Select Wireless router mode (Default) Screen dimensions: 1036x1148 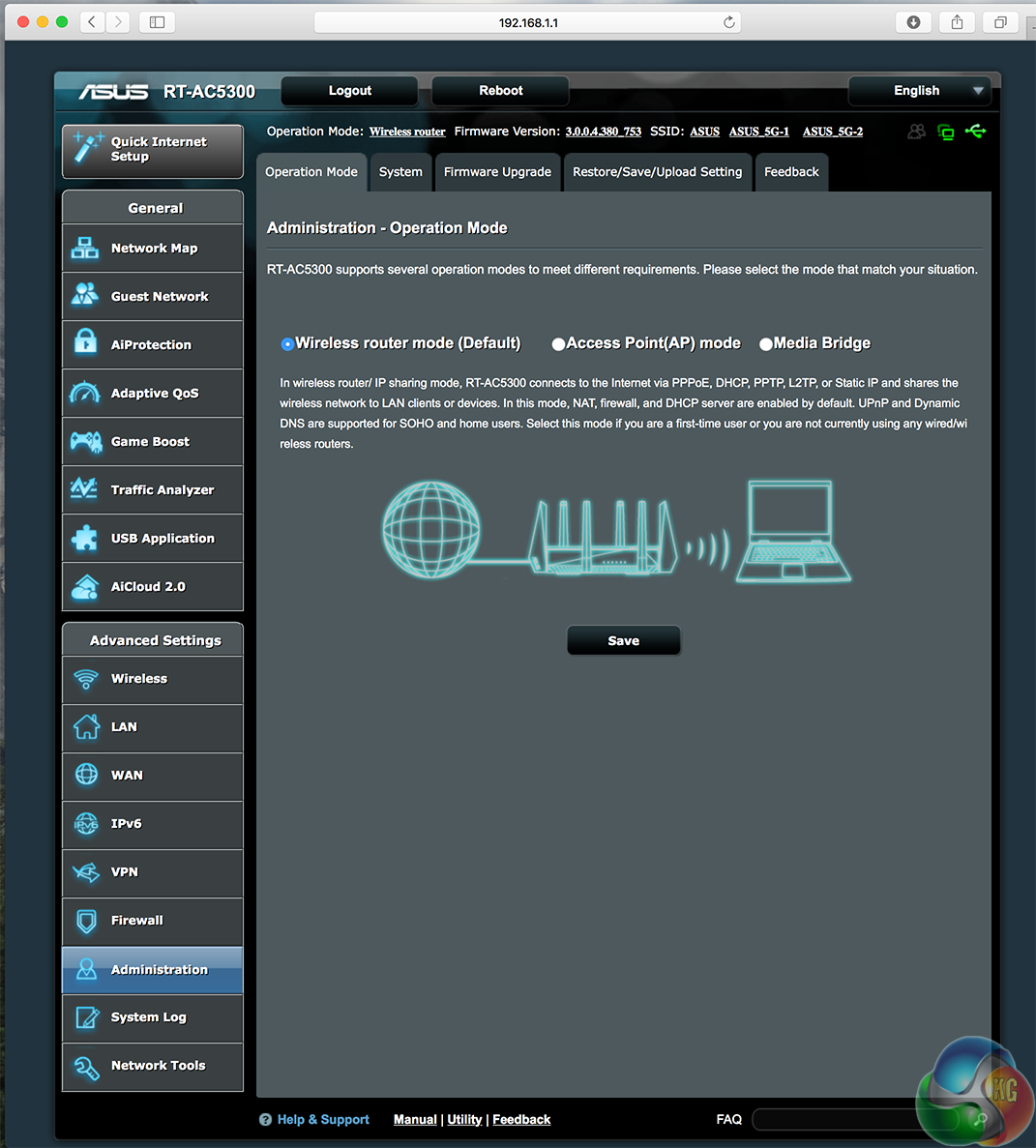point(287,344)
